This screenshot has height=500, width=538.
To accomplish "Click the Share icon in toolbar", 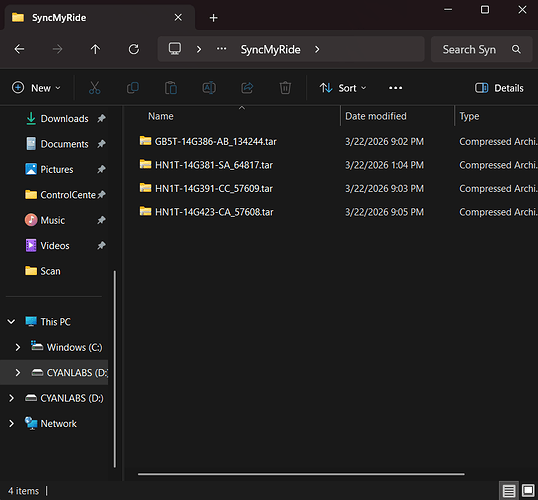I will [247, 88].
